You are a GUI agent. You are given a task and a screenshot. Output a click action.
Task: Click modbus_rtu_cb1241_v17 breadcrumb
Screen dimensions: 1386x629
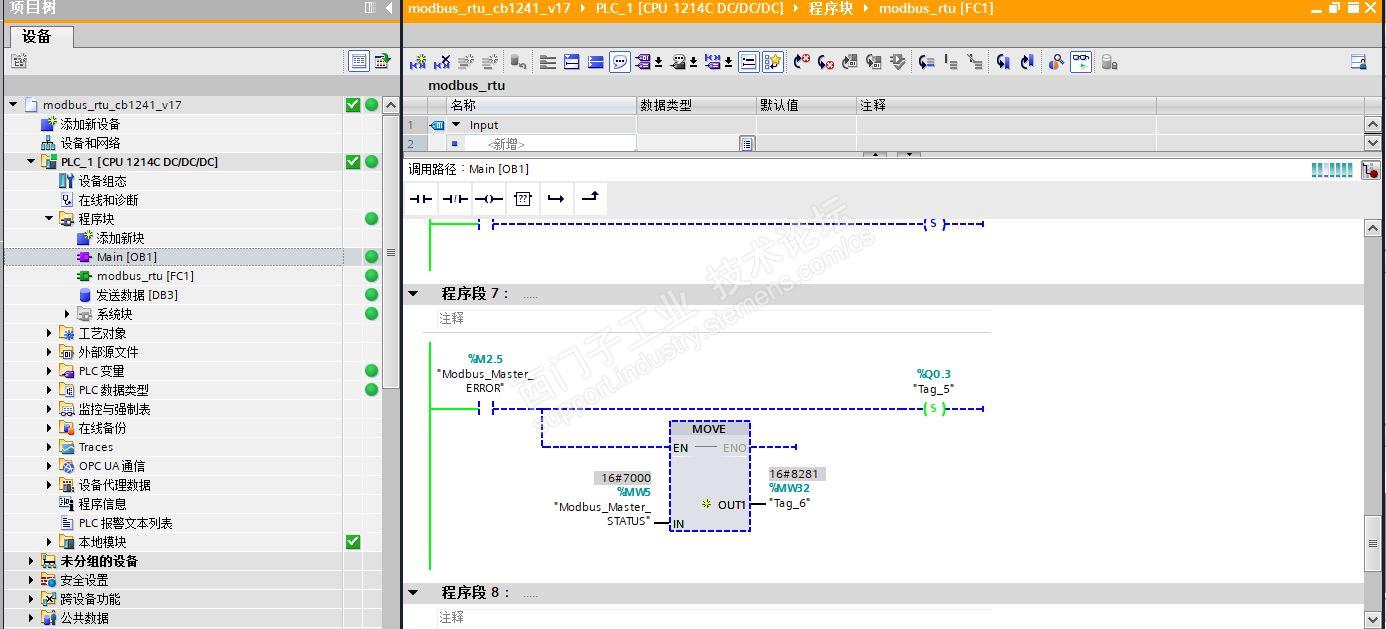(489, 8)
